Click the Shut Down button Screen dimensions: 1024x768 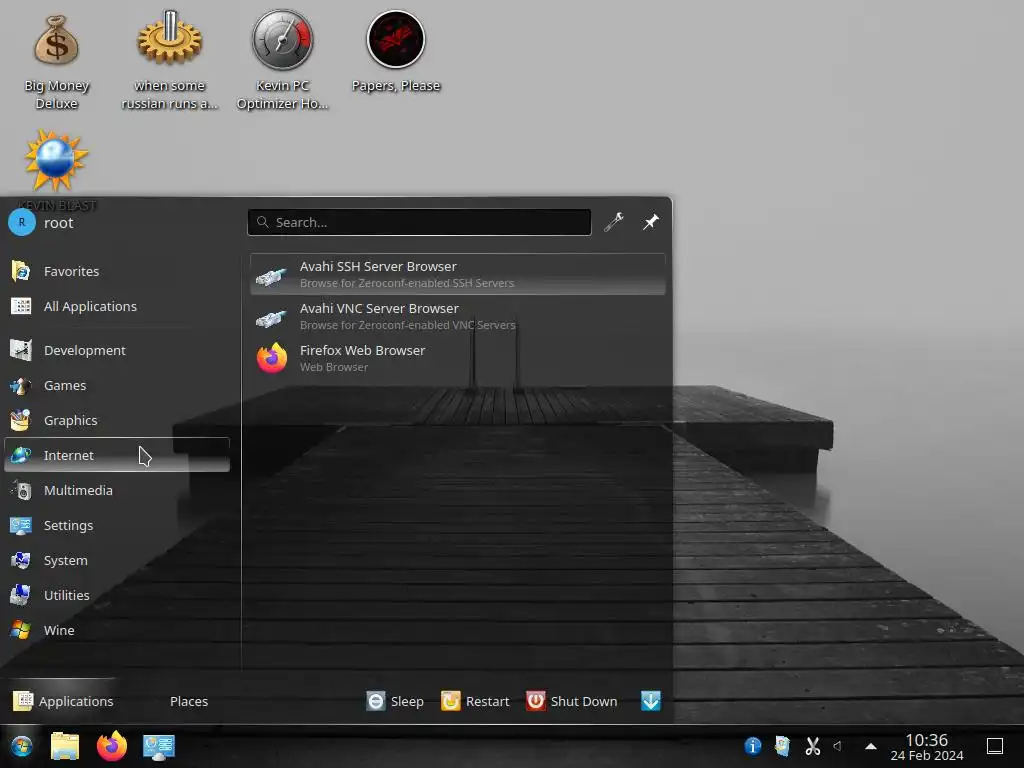coord(571,701)
